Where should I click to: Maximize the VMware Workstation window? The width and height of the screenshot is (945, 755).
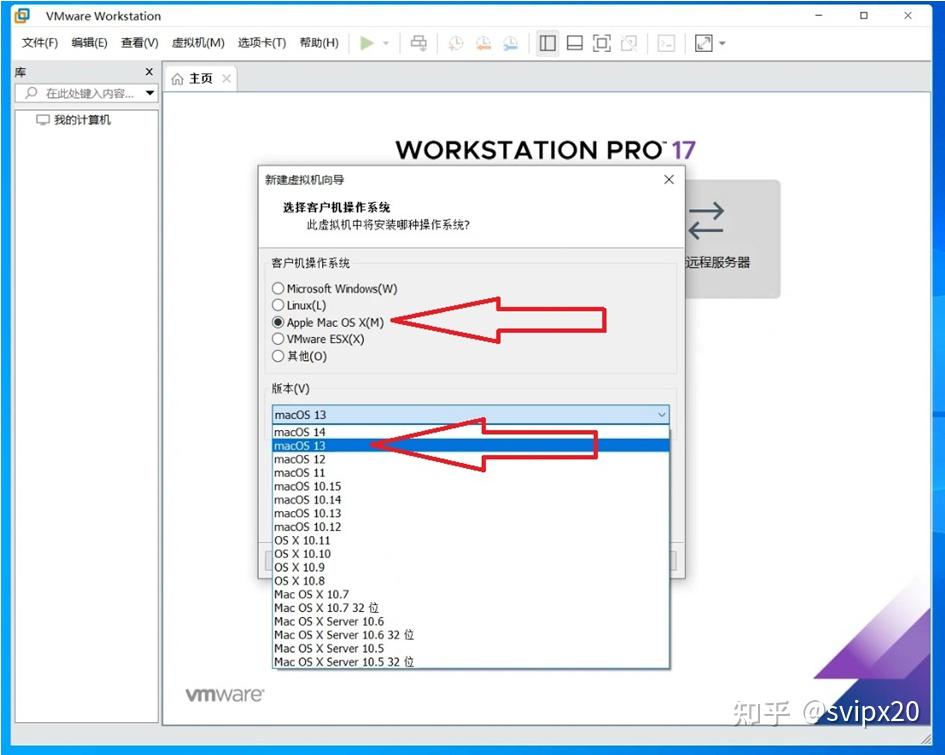click(864, 16)
